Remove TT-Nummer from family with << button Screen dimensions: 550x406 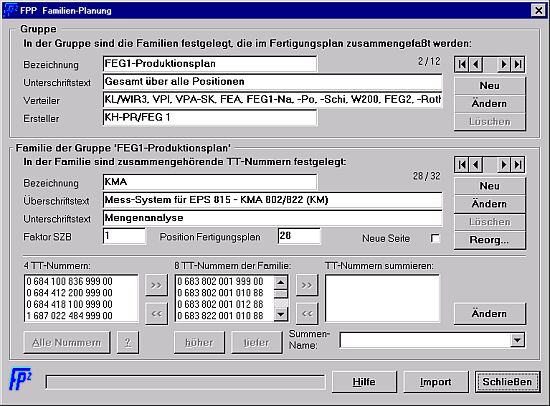(156, 313)
